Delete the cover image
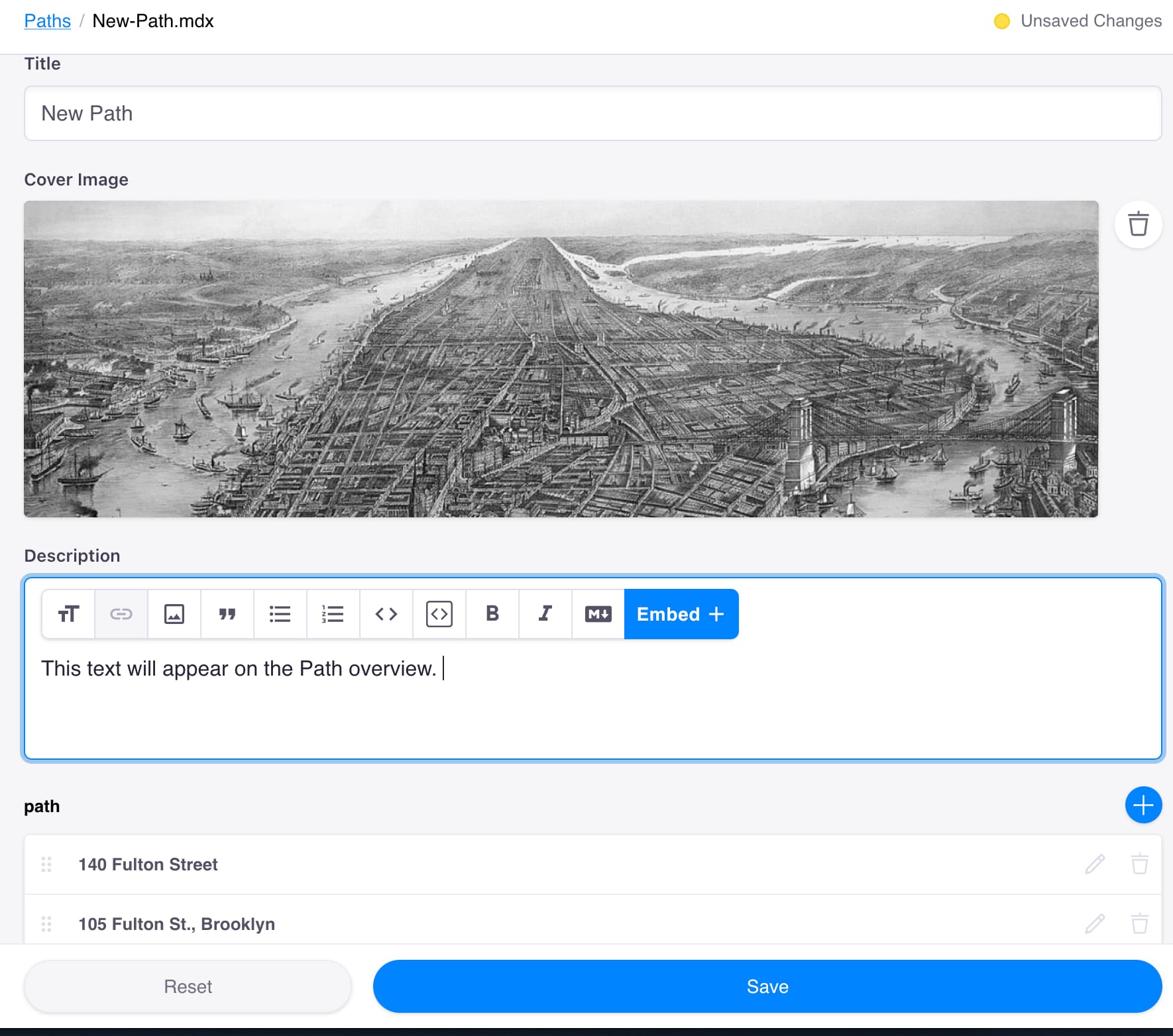Image resolution: width=1173 pixels, height=1036 pixels. pos(1139,225)
